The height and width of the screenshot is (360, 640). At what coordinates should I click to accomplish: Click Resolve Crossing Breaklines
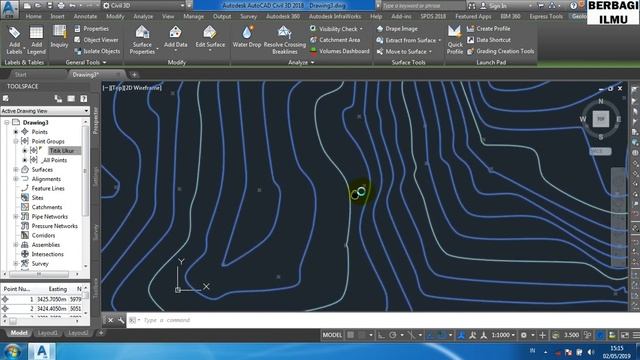[x=284, y=40]
